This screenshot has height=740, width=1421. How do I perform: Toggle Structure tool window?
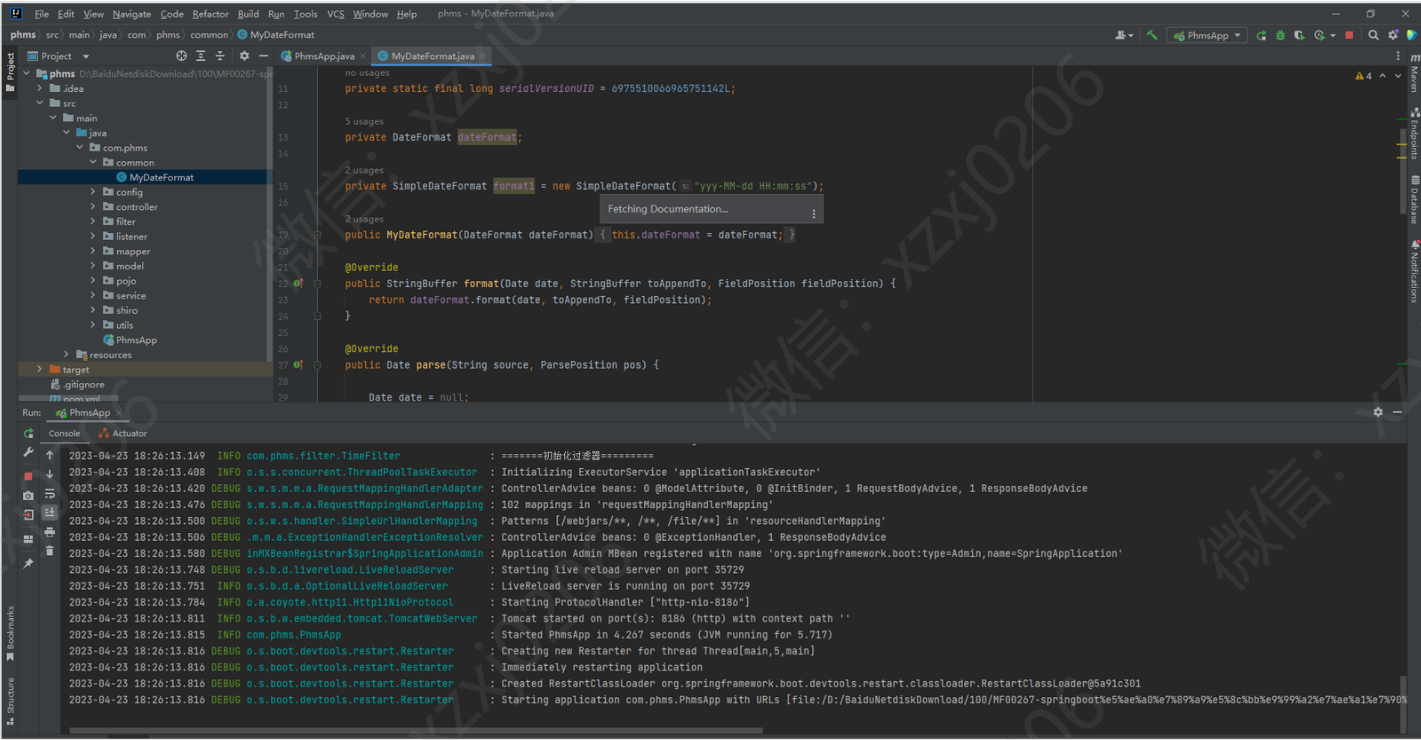point(10,700)
